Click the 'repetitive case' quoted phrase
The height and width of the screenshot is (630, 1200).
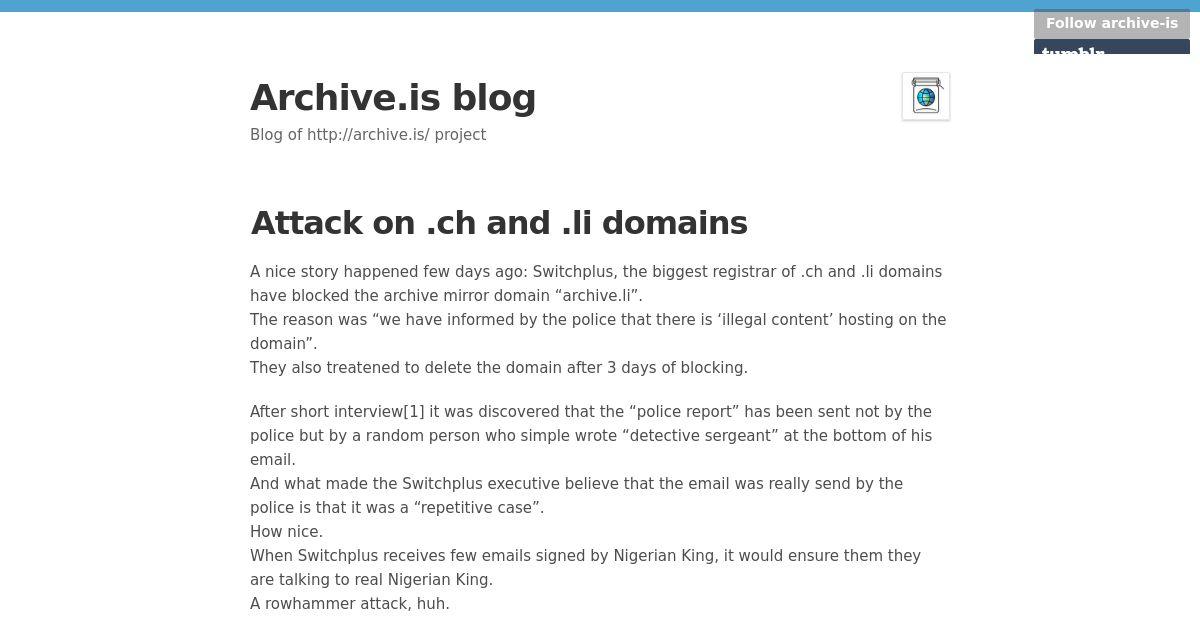pyautogui.click(x=477, y=508)
